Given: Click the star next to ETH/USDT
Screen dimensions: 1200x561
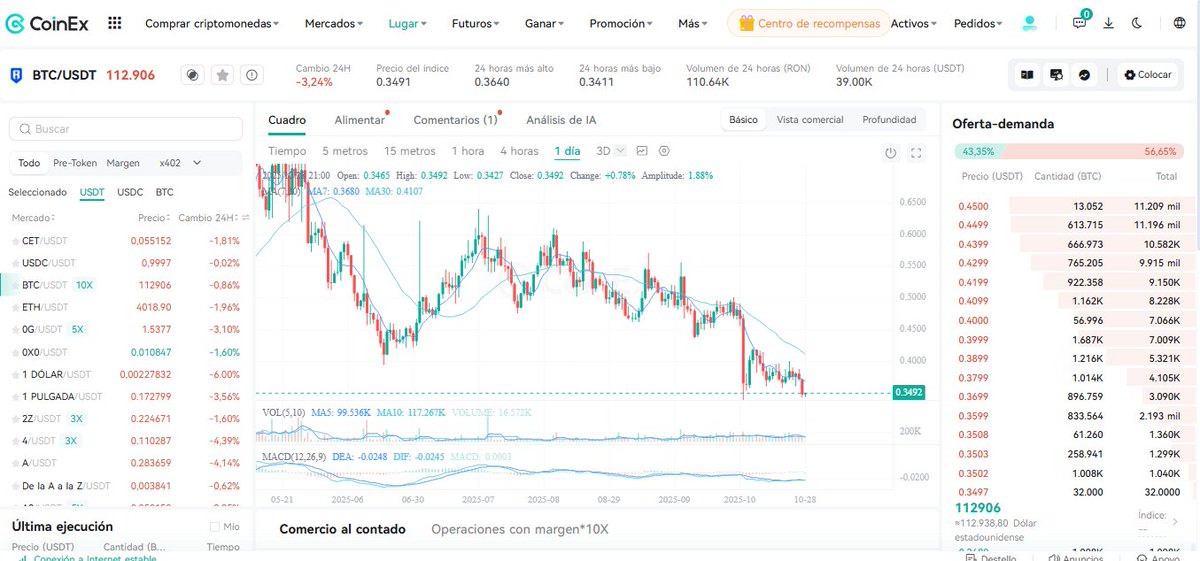Looking at the screenshot, I should [x=14, y=307].
